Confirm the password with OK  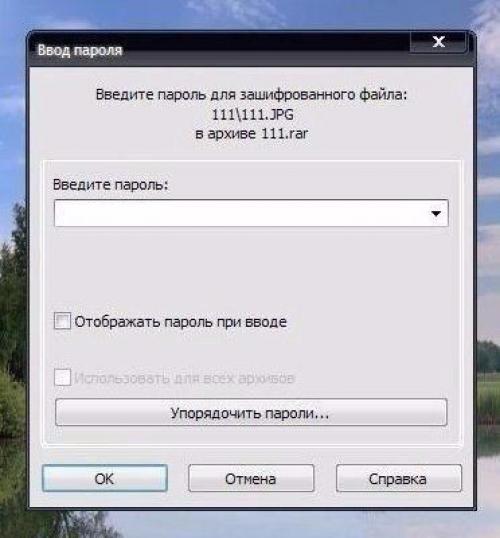click(105, 478)
